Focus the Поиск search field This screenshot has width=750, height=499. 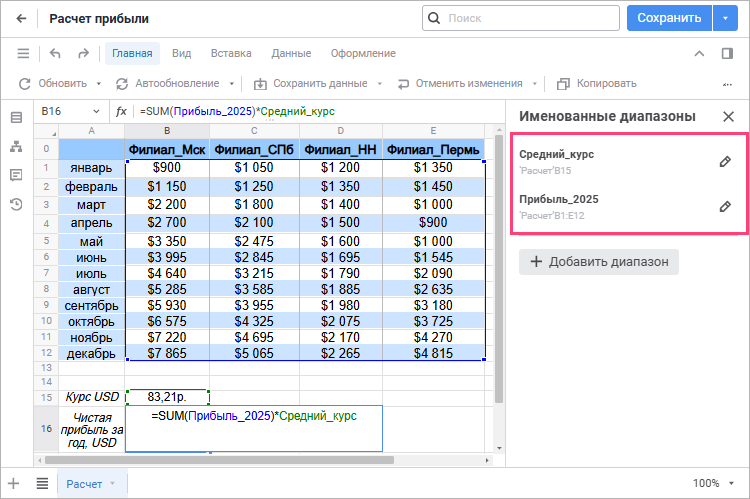pos(521,18)
